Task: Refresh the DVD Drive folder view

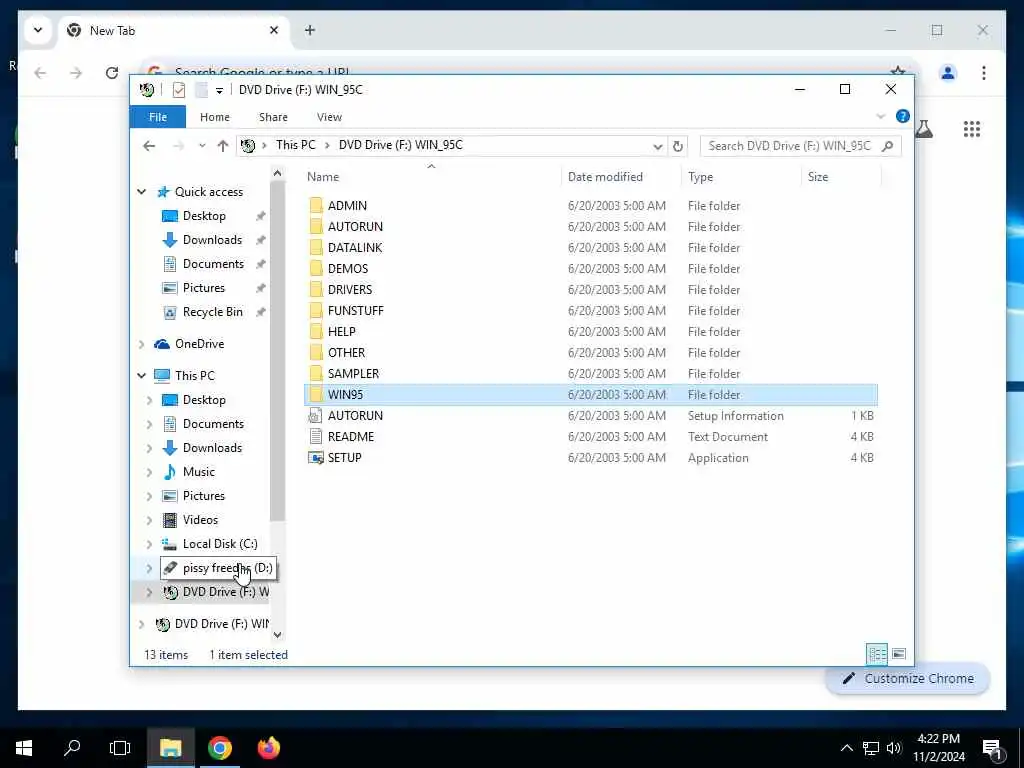Action: [677, 146]
